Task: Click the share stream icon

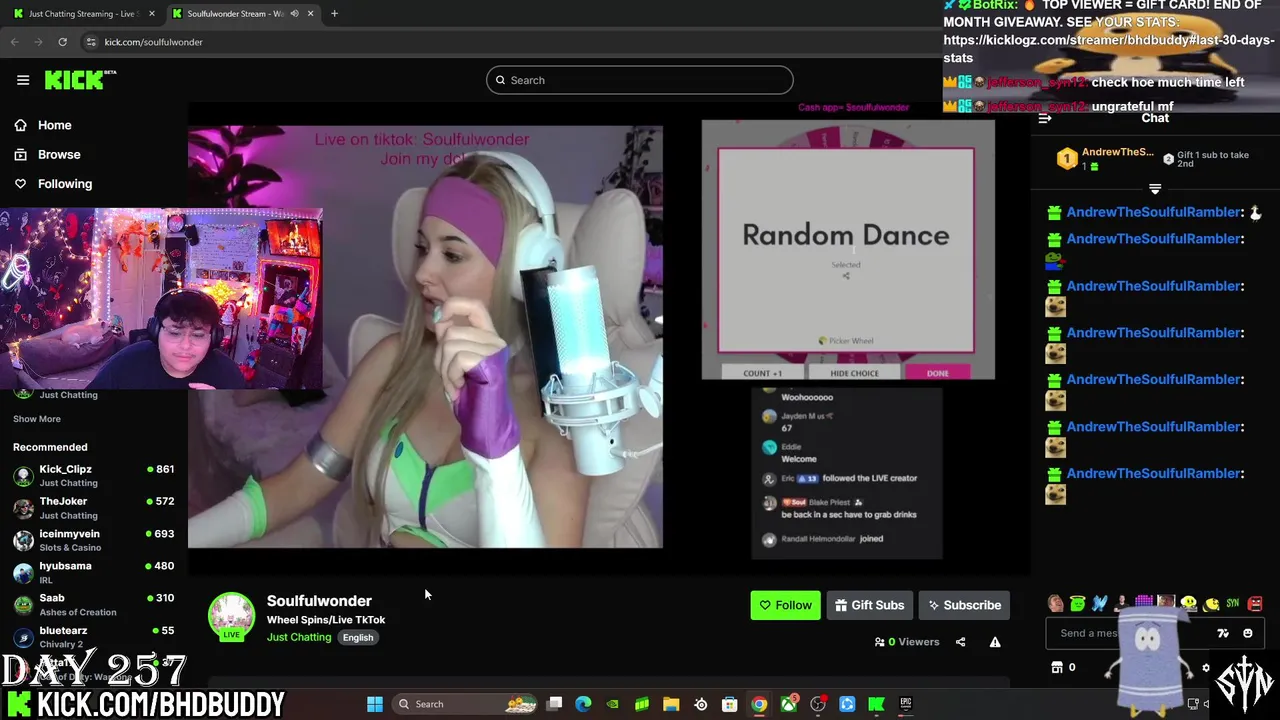Action: 960,642
